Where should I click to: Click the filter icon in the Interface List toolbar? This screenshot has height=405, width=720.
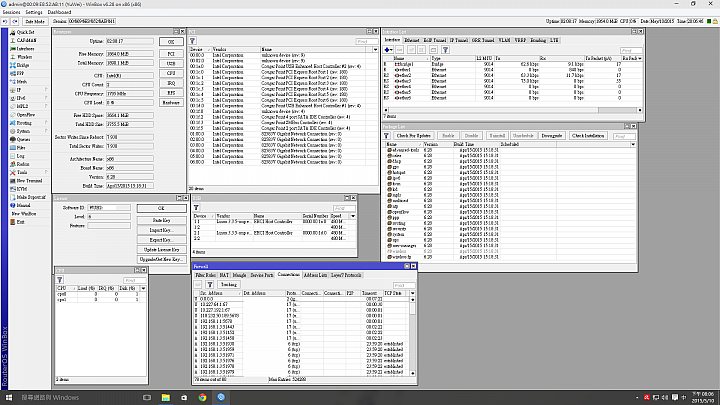click(x=445, y=50)
